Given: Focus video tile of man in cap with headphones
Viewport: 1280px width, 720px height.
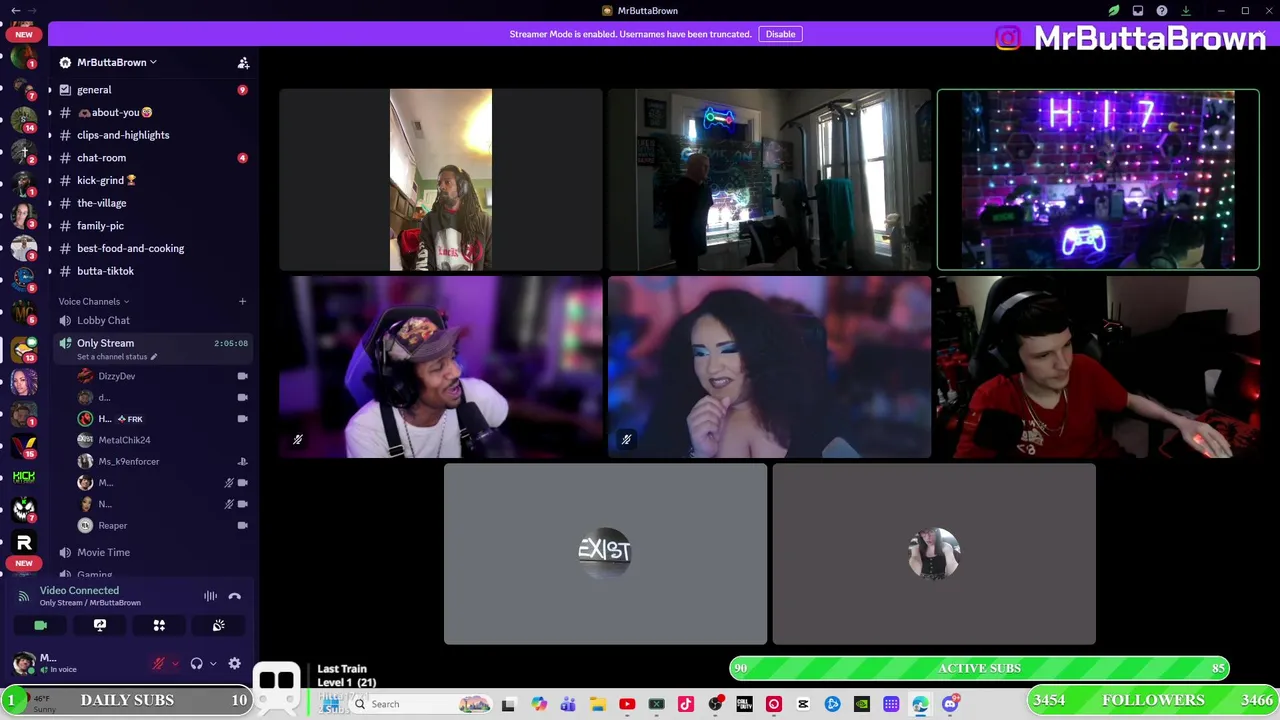Looking at the screenshot, I should pyautogui.click(x=441, y=367).
